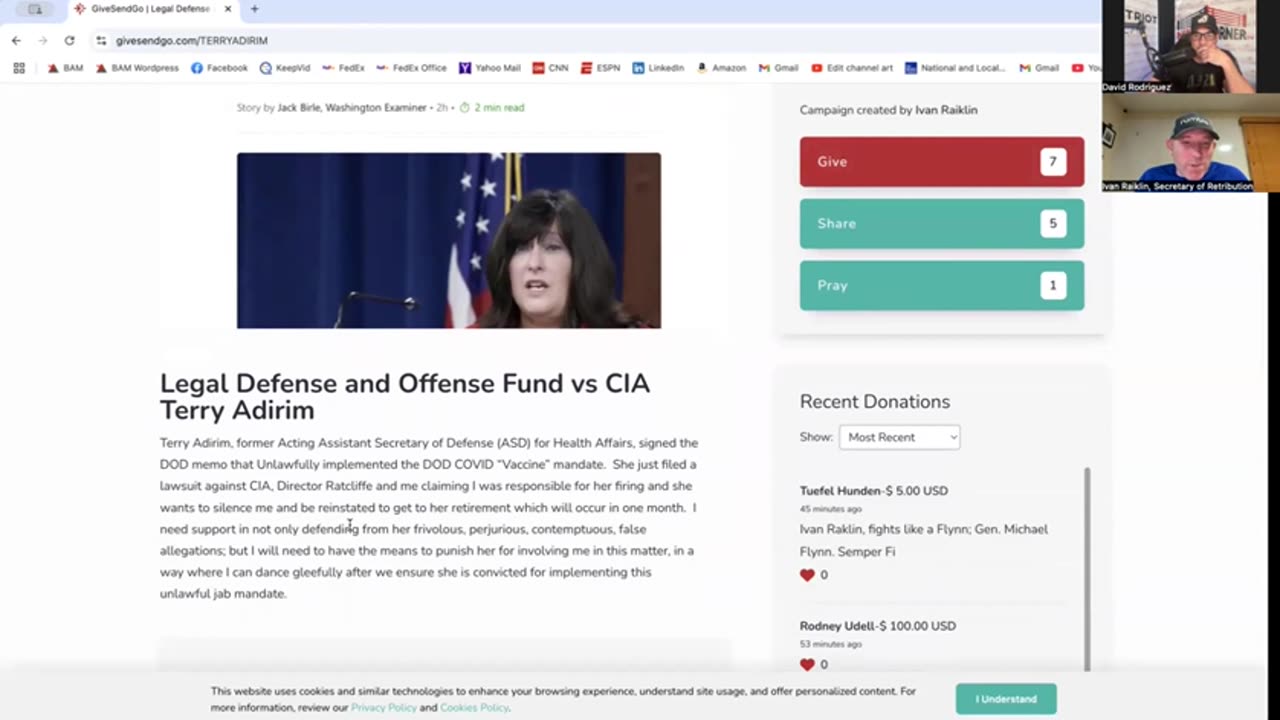Open the CNN bookmark

pos(550,68)
